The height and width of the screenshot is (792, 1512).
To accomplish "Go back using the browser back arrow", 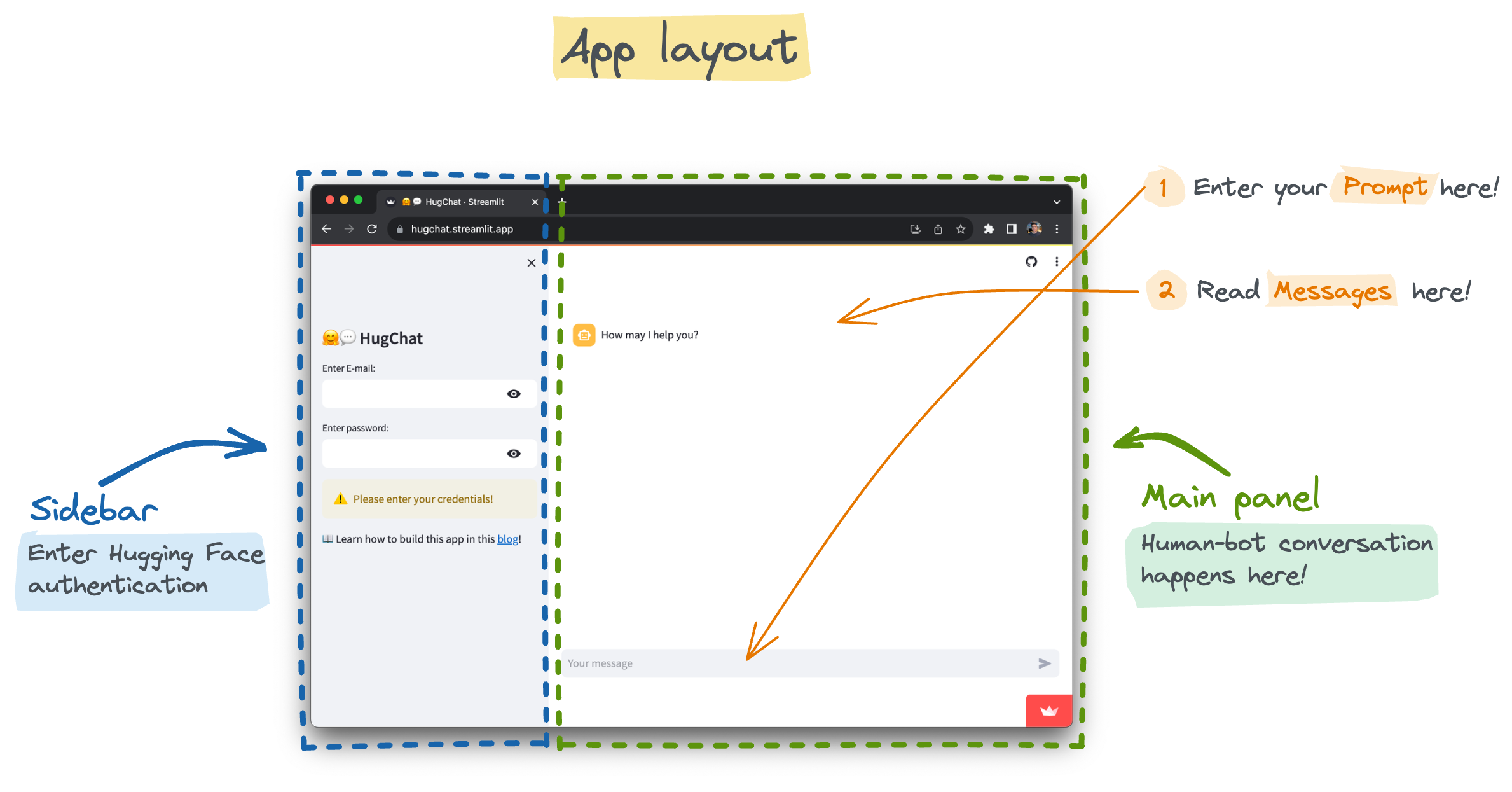I will point(327,229).
